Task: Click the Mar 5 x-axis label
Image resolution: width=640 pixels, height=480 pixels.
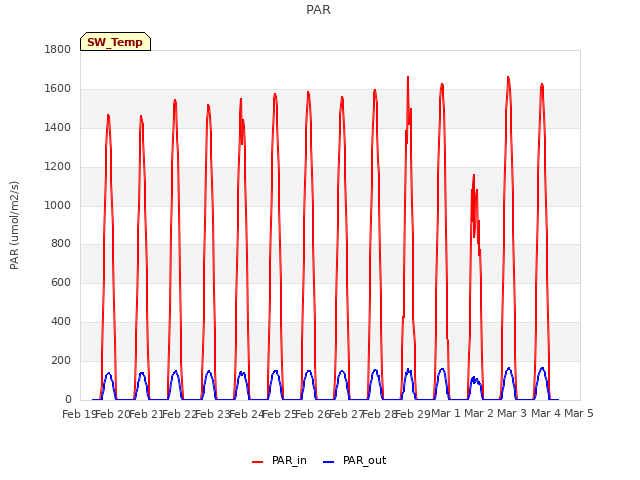Action: pyautogui.click(x=579, y=413)
